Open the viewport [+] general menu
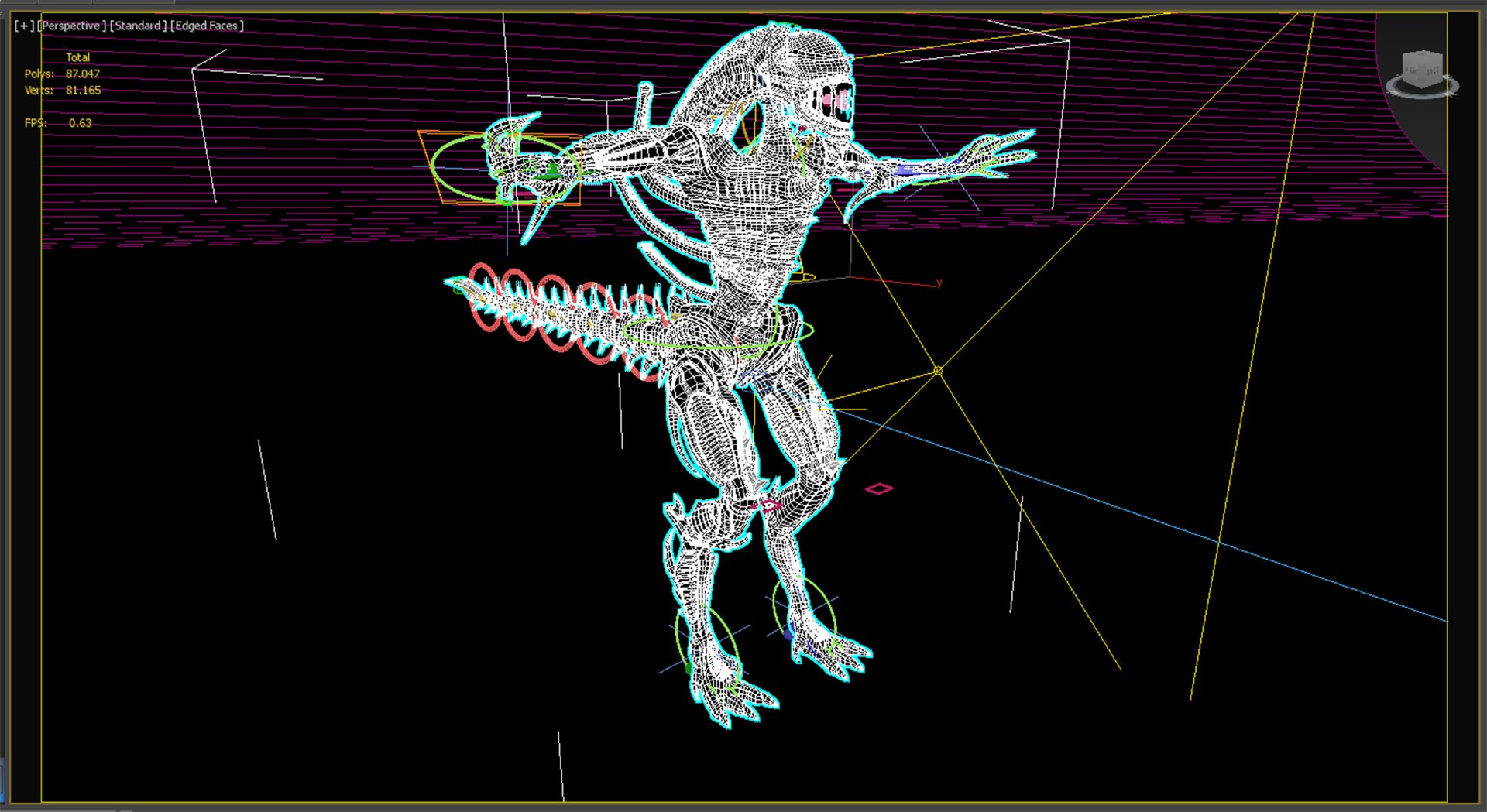The height and width of the screenshot is (812, 1487). point(24,26)
